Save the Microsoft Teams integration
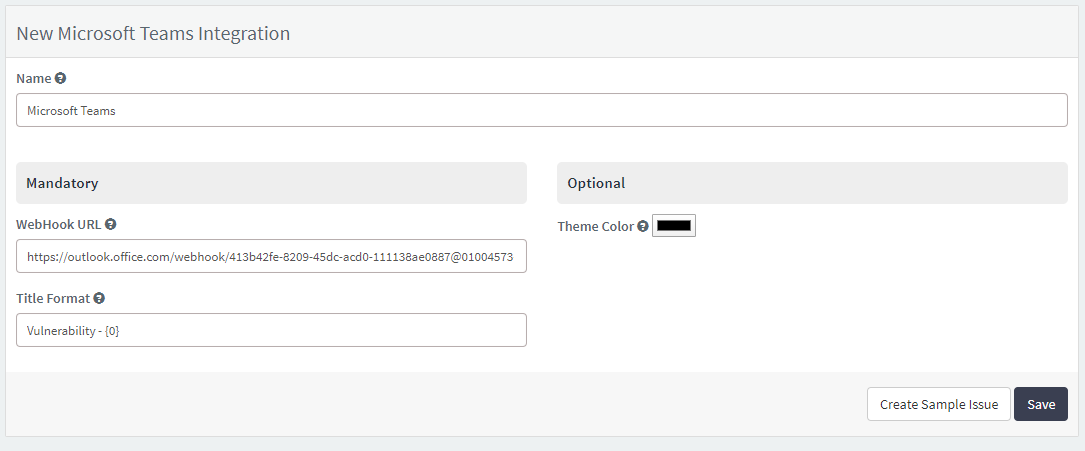This screenshot has height=451, width=1085. (x=1041, y=404)
